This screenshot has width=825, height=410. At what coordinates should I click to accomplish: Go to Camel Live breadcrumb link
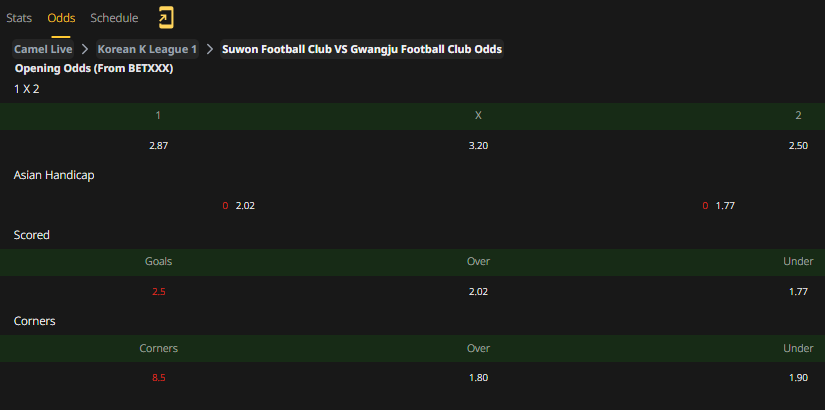(43, 49)
